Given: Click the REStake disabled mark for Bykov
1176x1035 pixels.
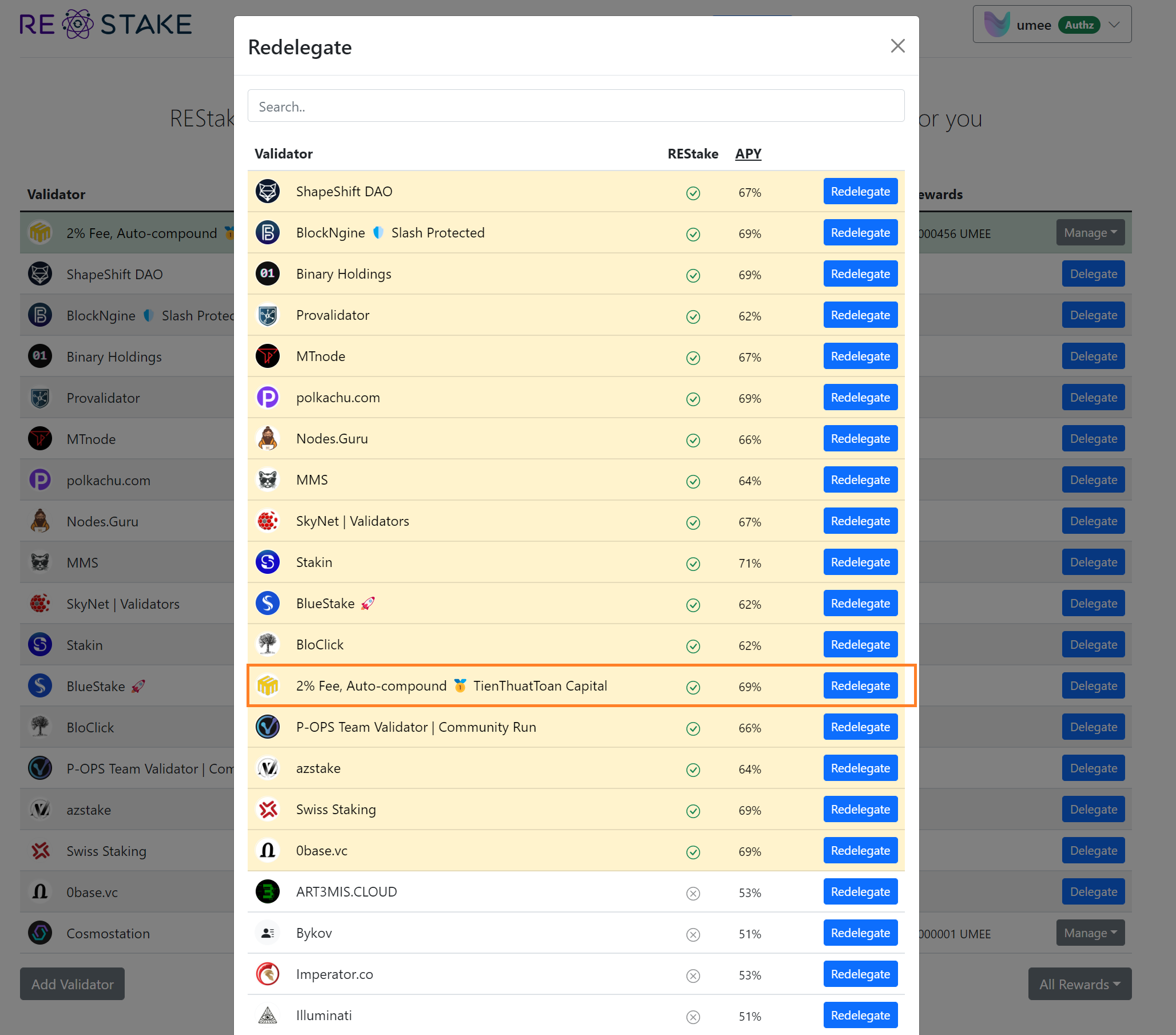Looking at the screenshot, I should coord(693,934).
